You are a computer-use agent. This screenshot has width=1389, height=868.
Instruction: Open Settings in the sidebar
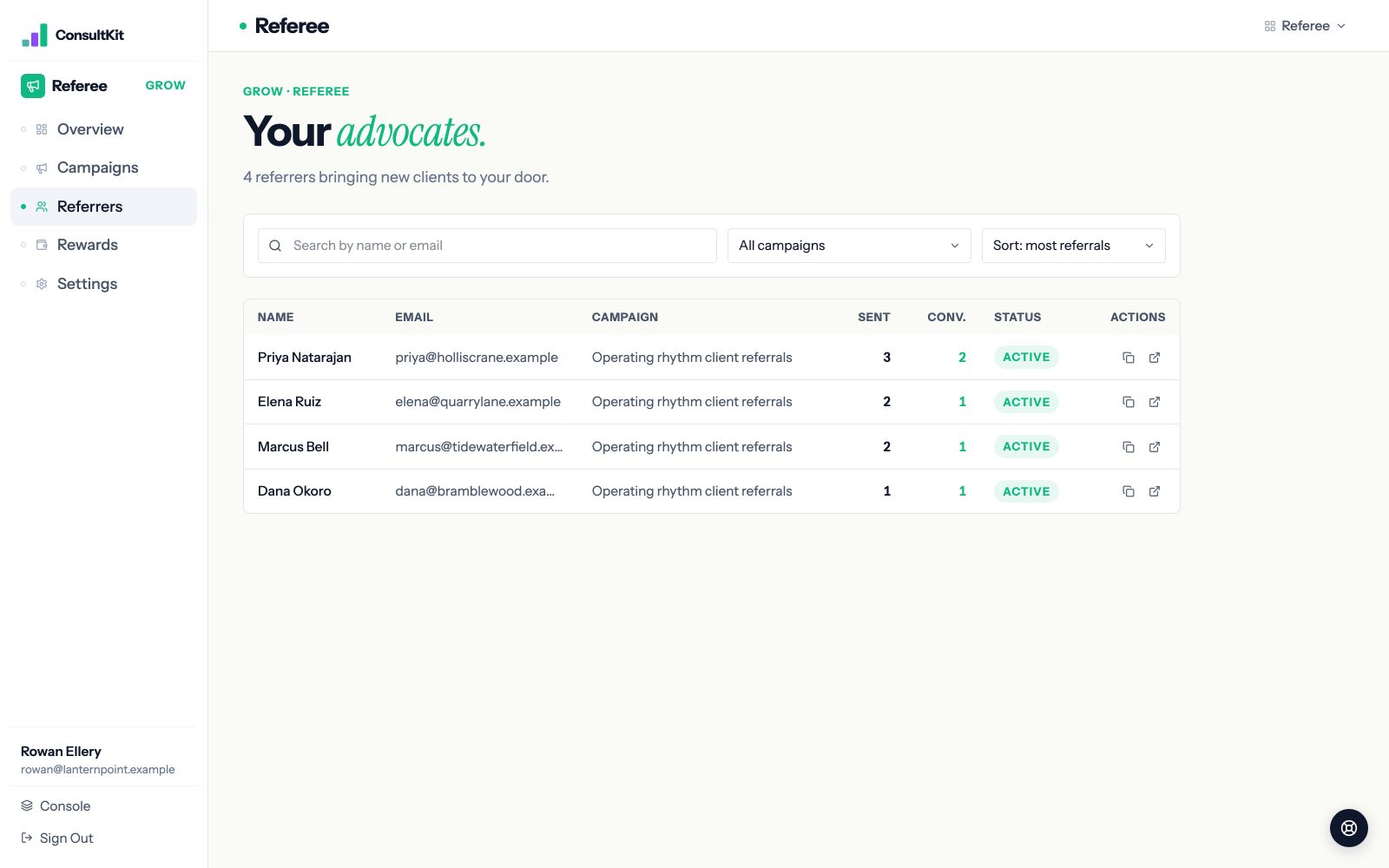[x=104, y=284]
